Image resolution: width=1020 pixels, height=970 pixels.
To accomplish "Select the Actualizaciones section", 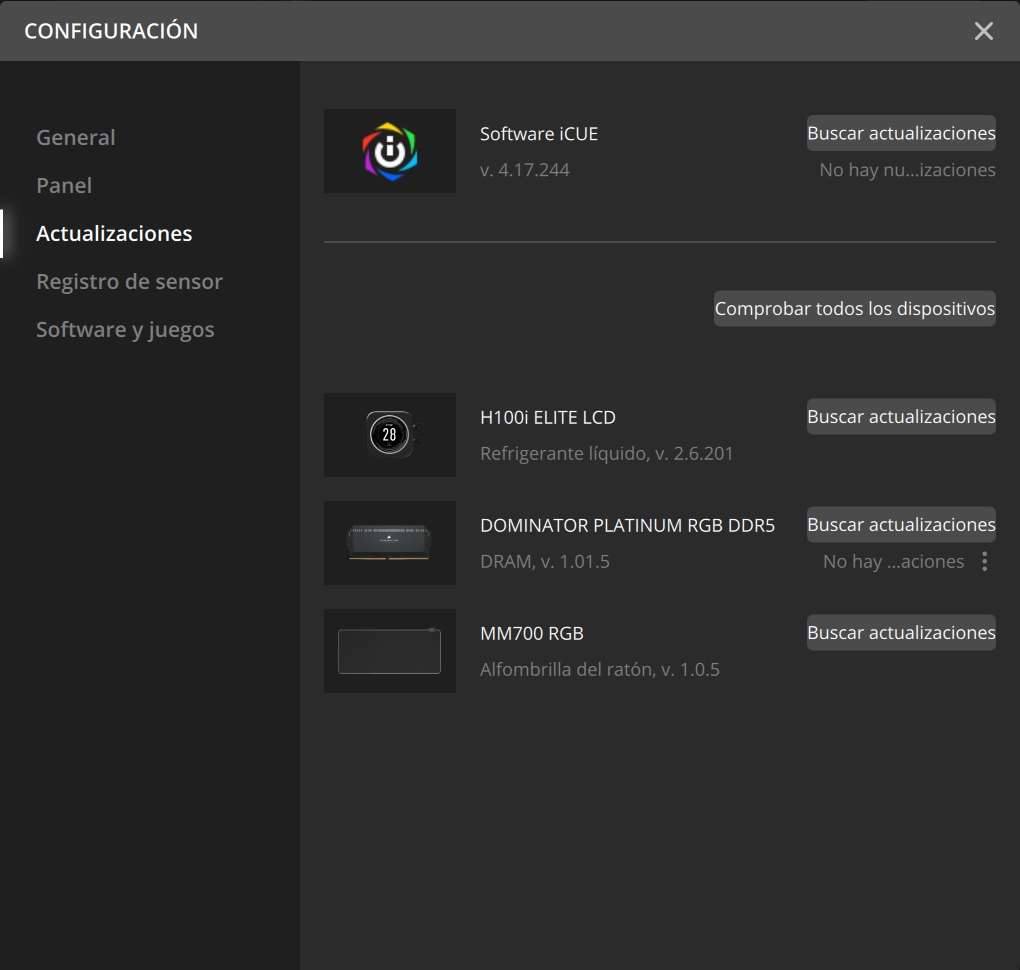I will tap(114, 234).
